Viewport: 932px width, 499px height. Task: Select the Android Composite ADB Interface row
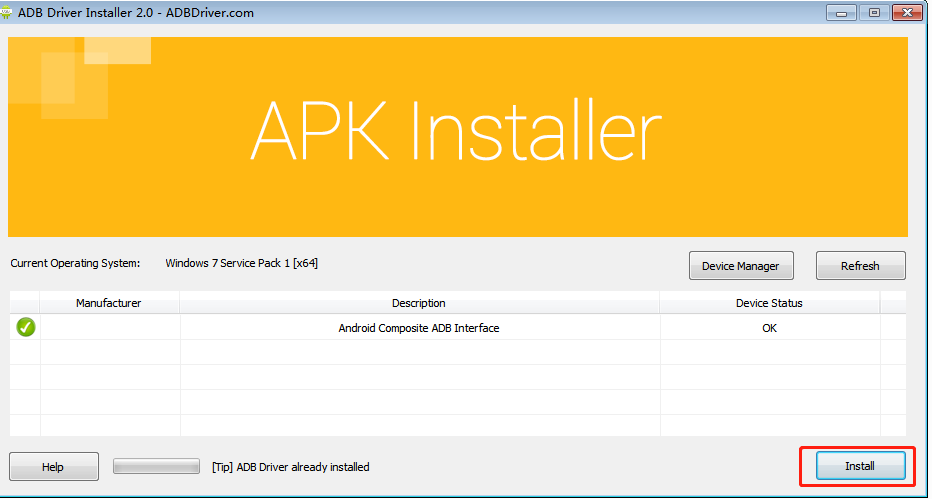pyautogui.click(x=458, y=327)
